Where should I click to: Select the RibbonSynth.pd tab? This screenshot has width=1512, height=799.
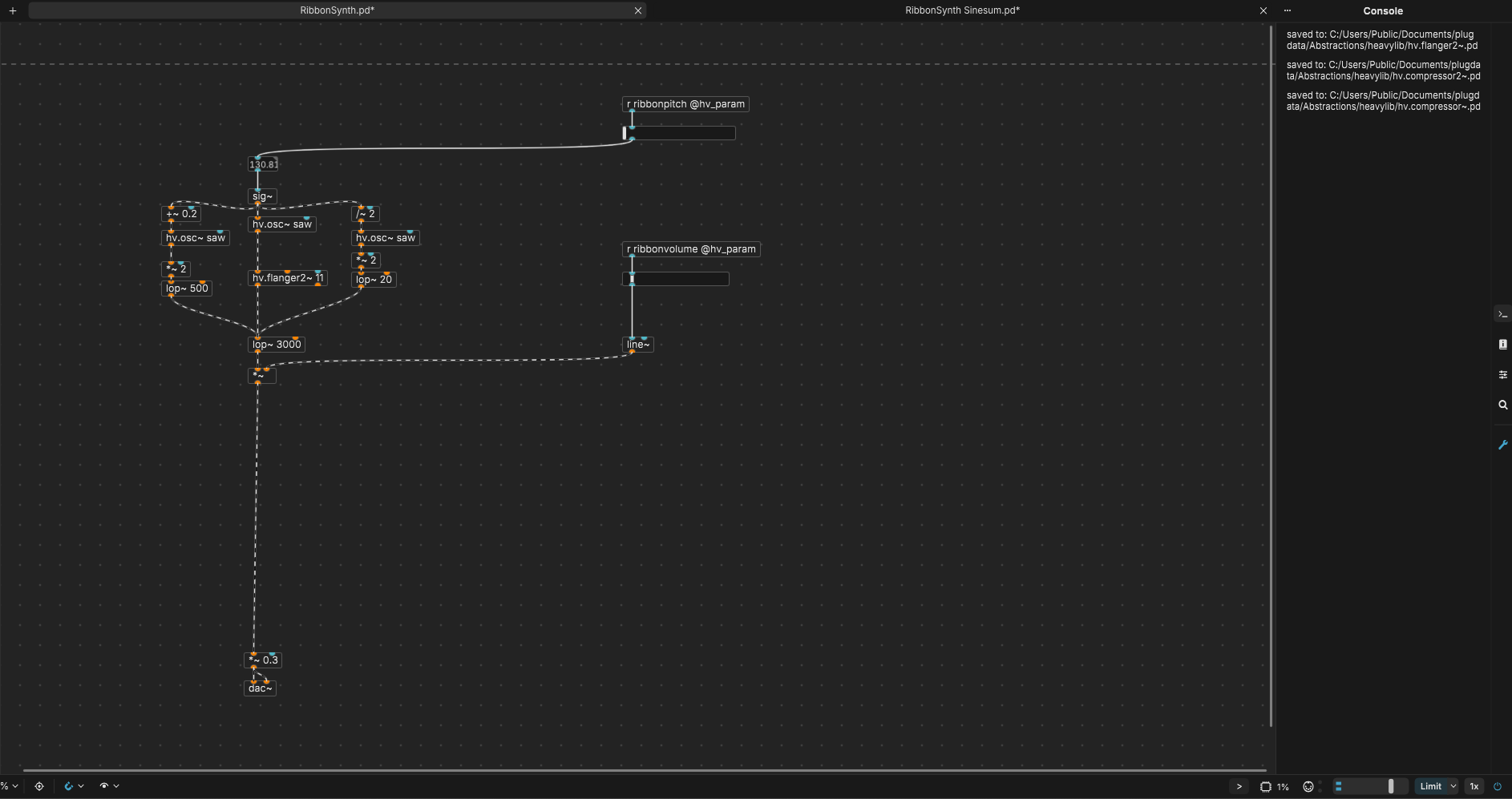(337, 10)
